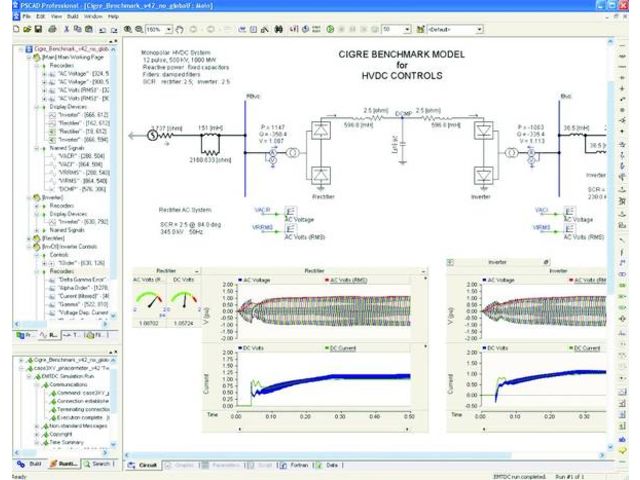Click the Zoom In magnifier icon
Screen dimensions: 640x480
126,31
